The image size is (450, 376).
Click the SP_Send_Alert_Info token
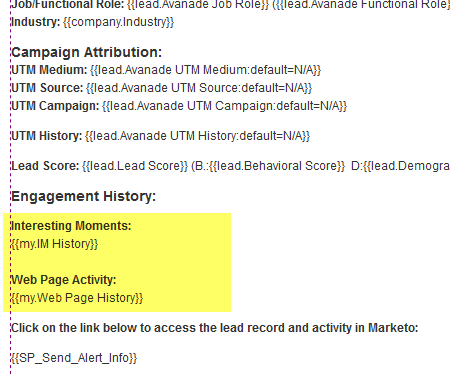tap(74, 358)
